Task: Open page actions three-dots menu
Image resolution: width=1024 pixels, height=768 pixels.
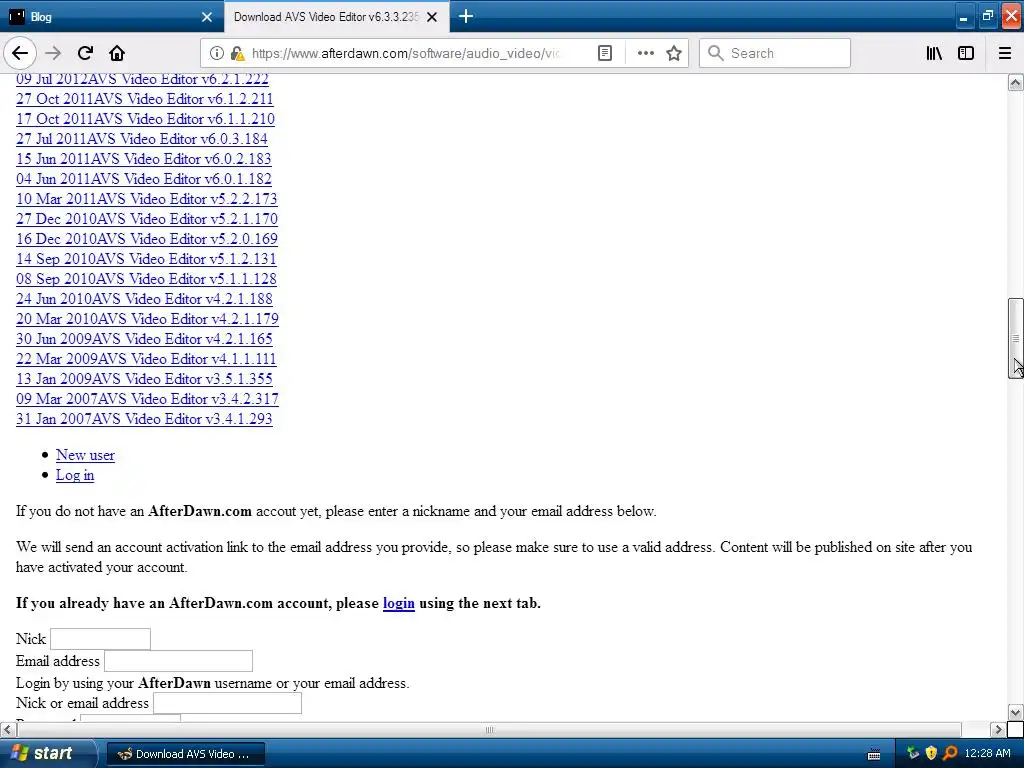Action: [645, 53]
